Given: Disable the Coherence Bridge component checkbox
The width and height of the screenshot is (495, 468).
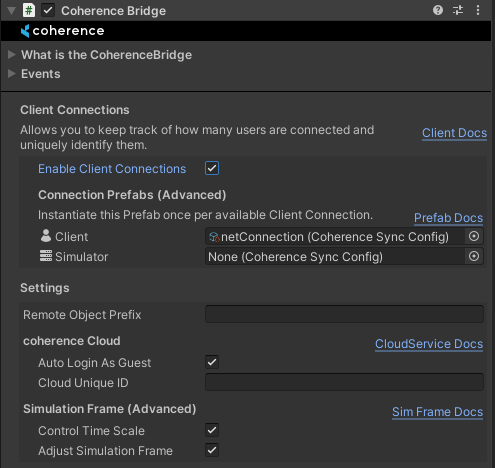Looking at the screenshot, I should point(48,10).
